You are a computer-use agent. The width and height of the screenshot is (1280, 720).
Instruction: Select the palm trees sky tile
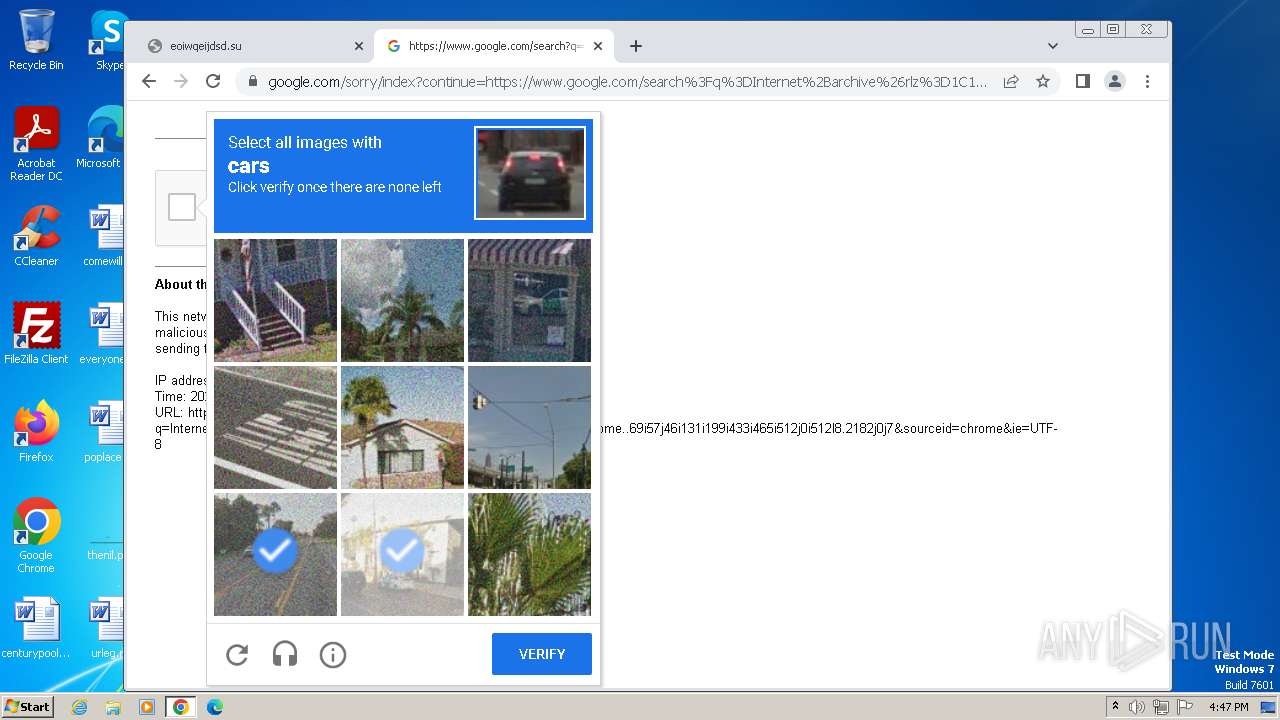[402, 300]
